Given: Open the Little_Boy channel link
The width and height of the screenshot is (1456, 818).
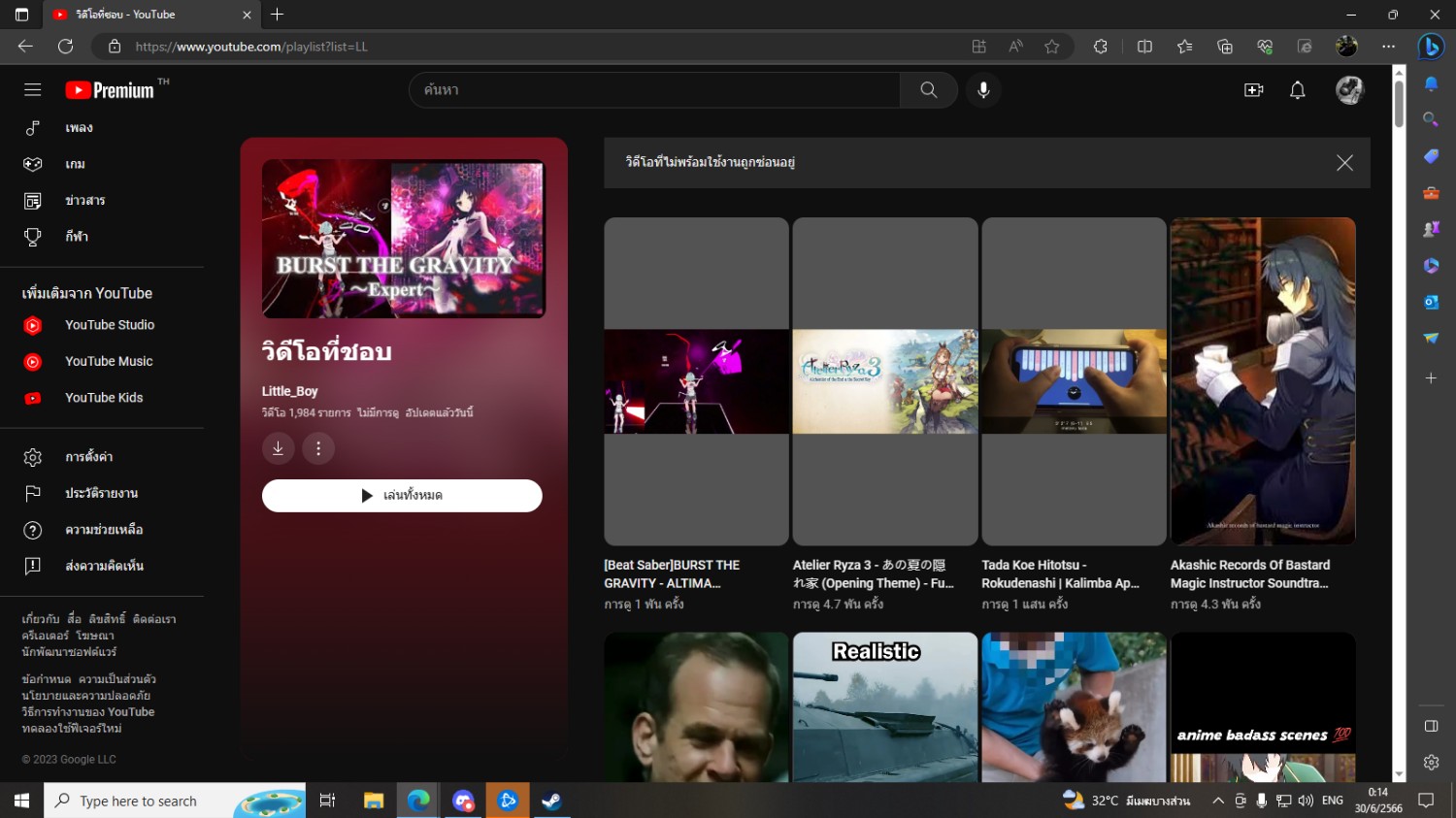Looking at the screenshot, I should point(289,391).
